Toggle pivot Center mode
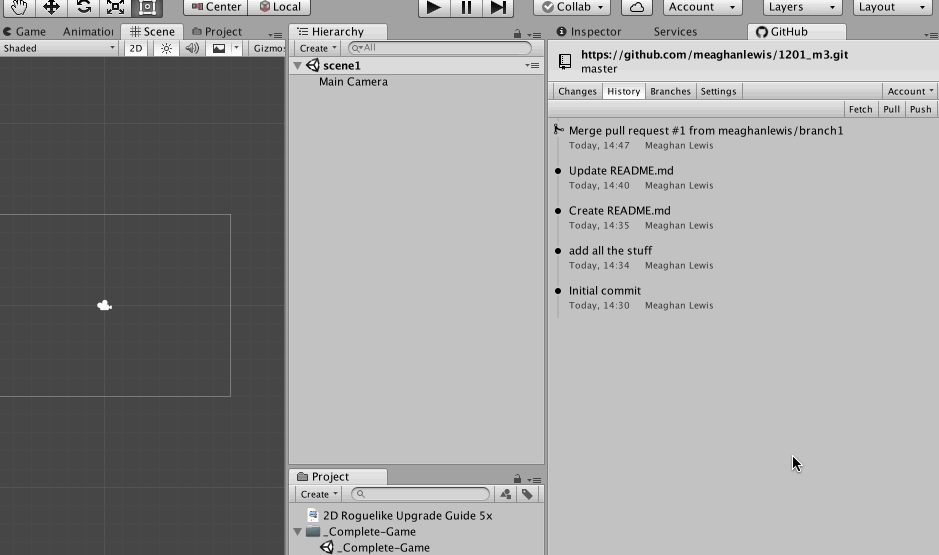939x555 pixels. pyautogui.click(x=216, y=7)
